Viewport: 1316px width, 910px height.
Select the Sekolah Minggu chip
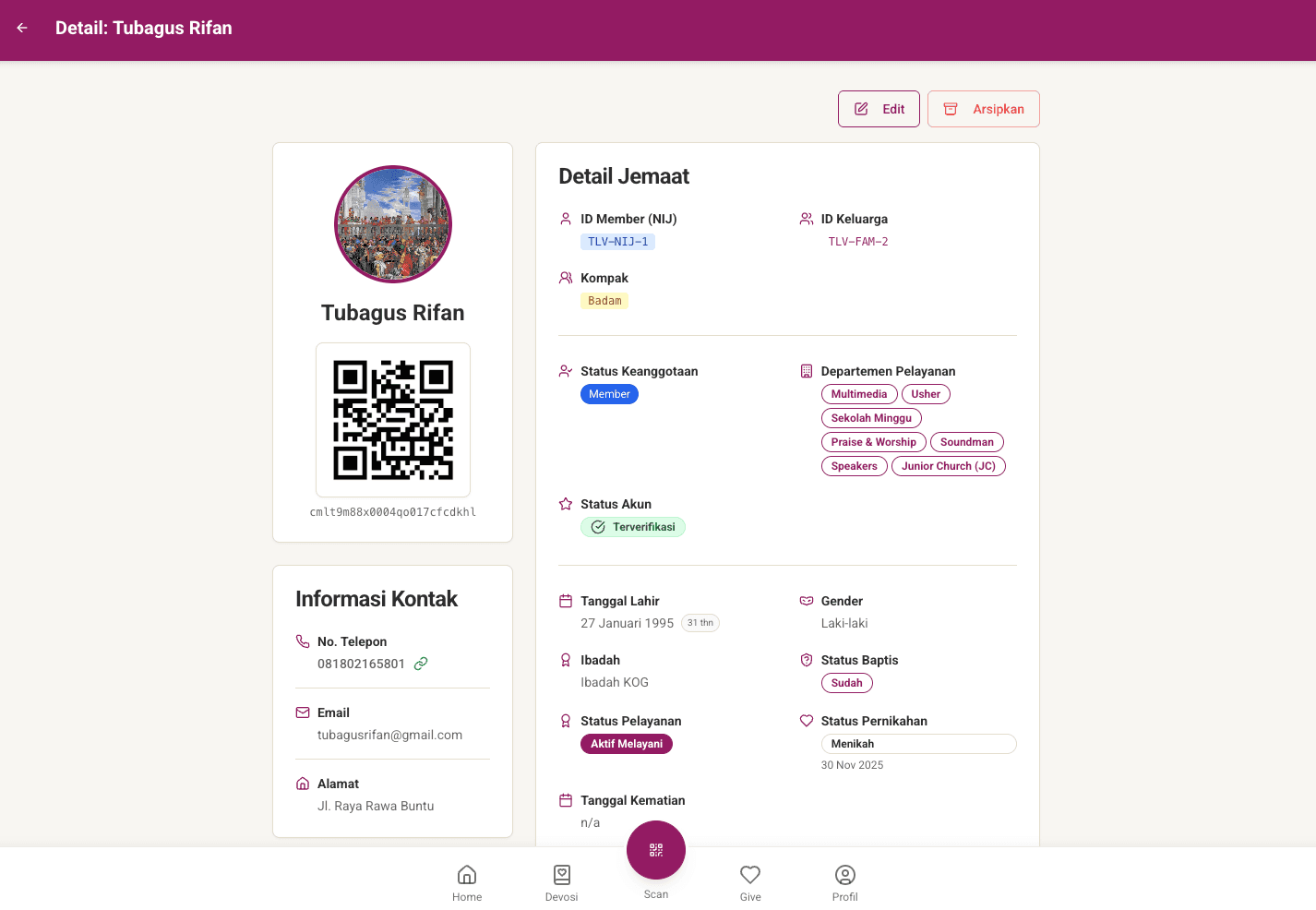tap(871, 418)
